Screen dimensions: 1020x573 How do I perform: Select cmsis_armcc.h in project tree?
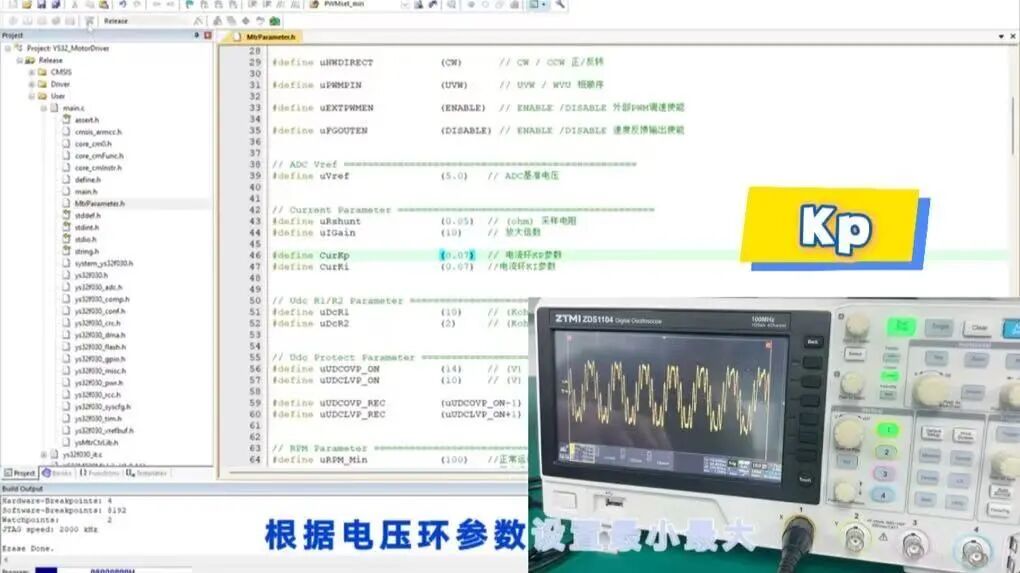point(98,132)
